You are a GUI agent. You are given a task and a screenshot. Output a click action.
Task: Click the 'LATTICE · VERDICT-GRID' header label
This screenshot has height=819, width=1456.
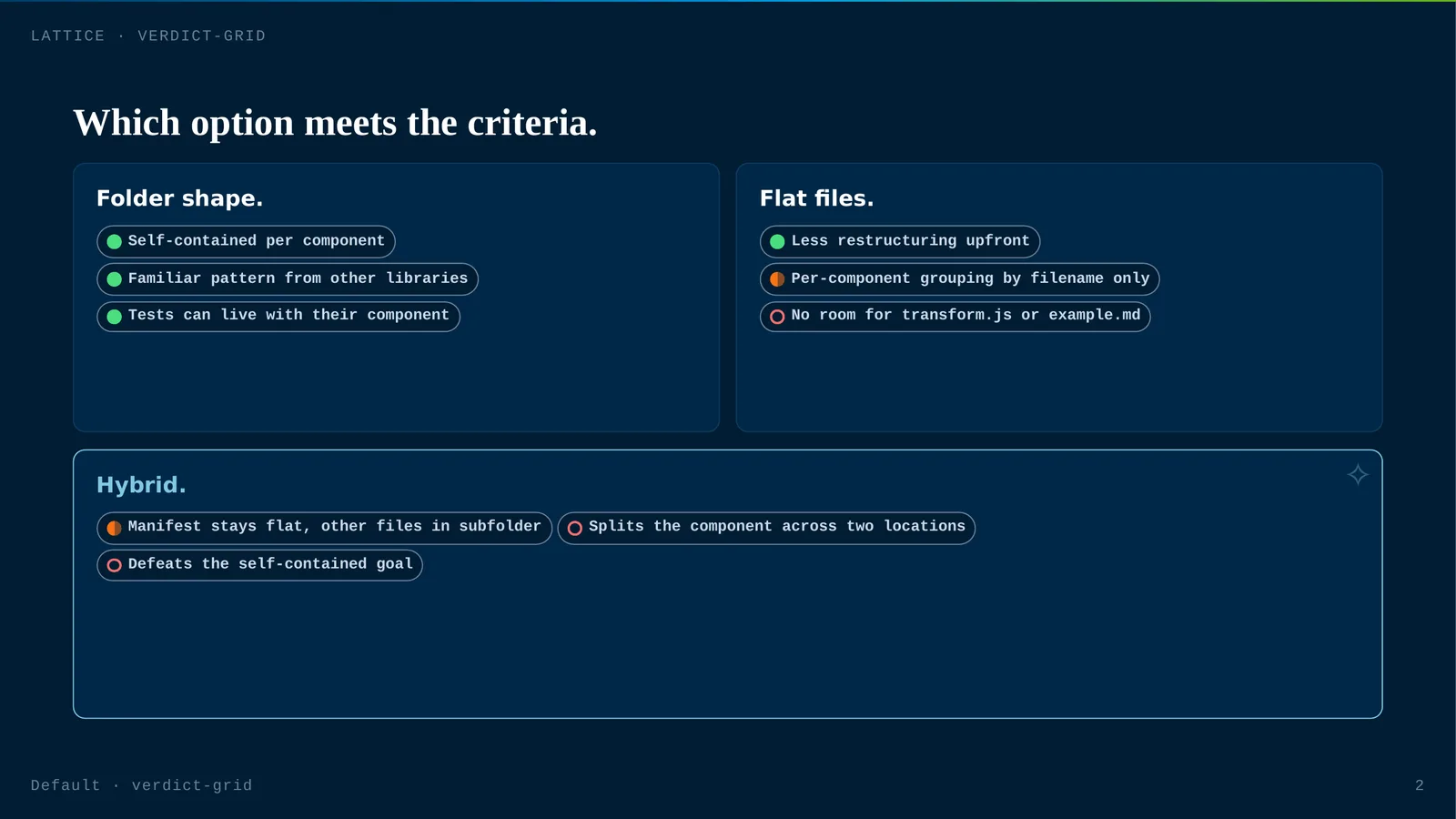[x=148, y=35]
